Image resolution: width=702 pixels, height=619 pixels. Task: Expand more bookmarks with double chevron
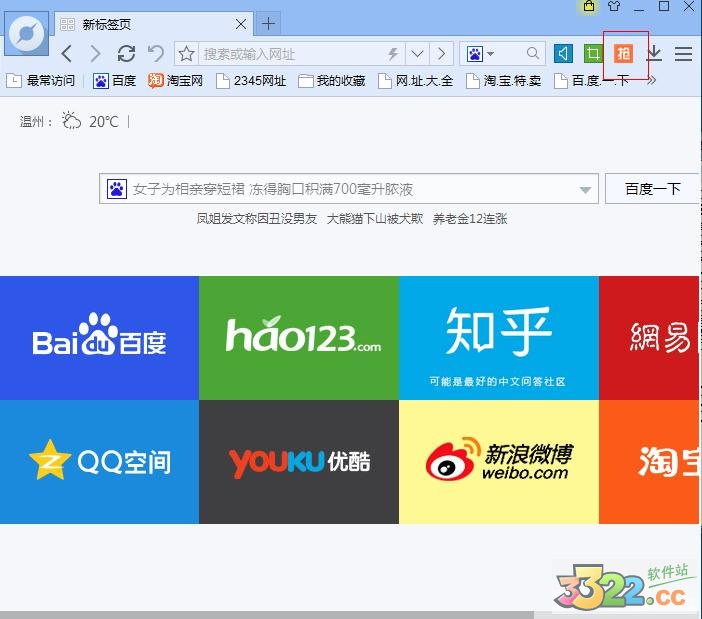(651, 81)
